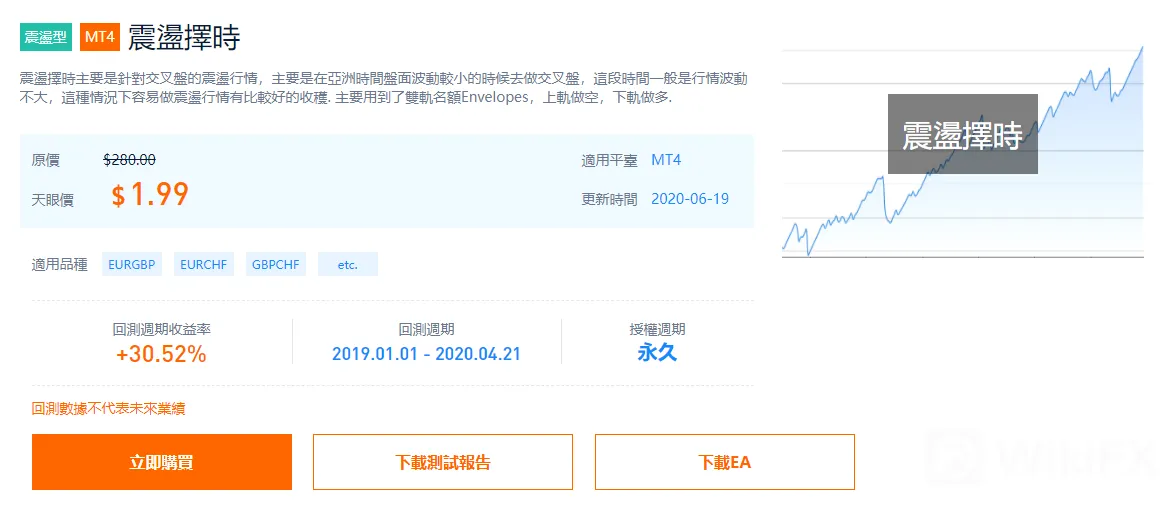Image resolution: width=1169 pixels, height=507 pixels.
Task: Click the 下載EA button
Action: (x=725, y=462)
